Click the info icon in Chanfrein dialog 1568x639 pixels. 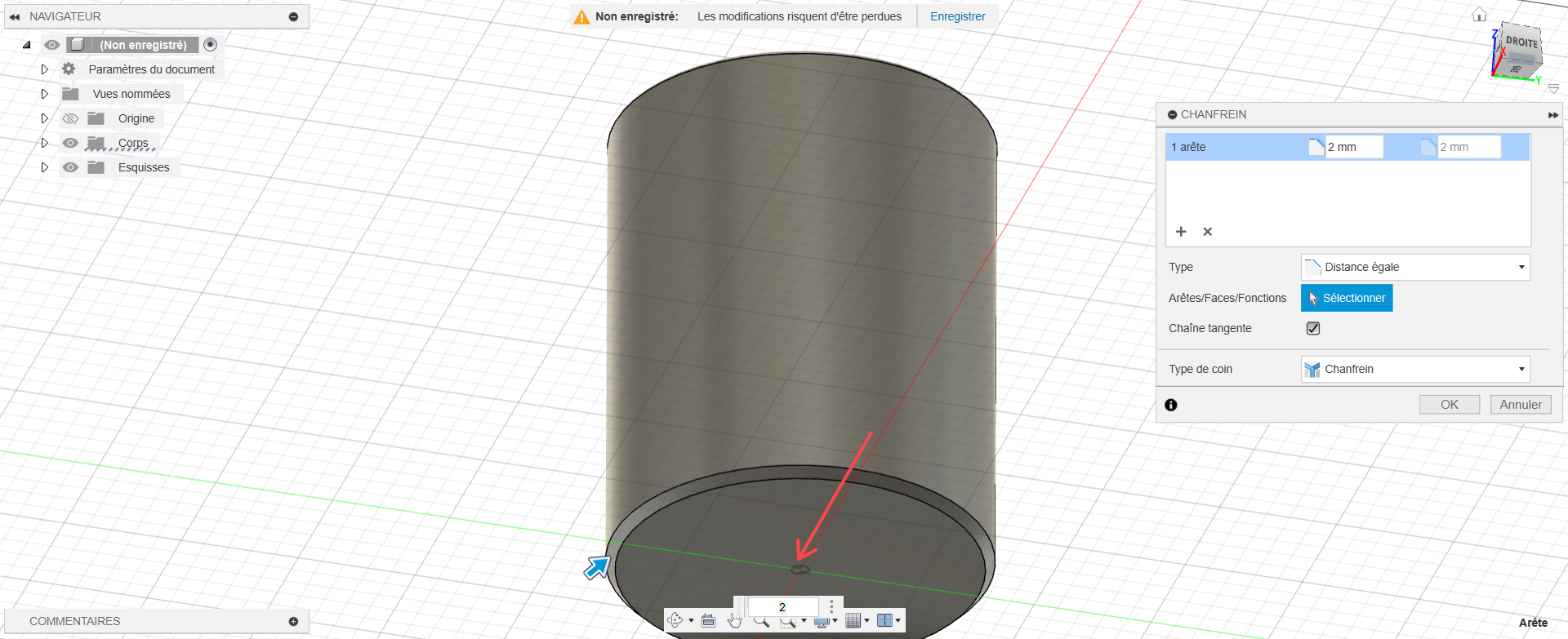tap(1171, 405)
